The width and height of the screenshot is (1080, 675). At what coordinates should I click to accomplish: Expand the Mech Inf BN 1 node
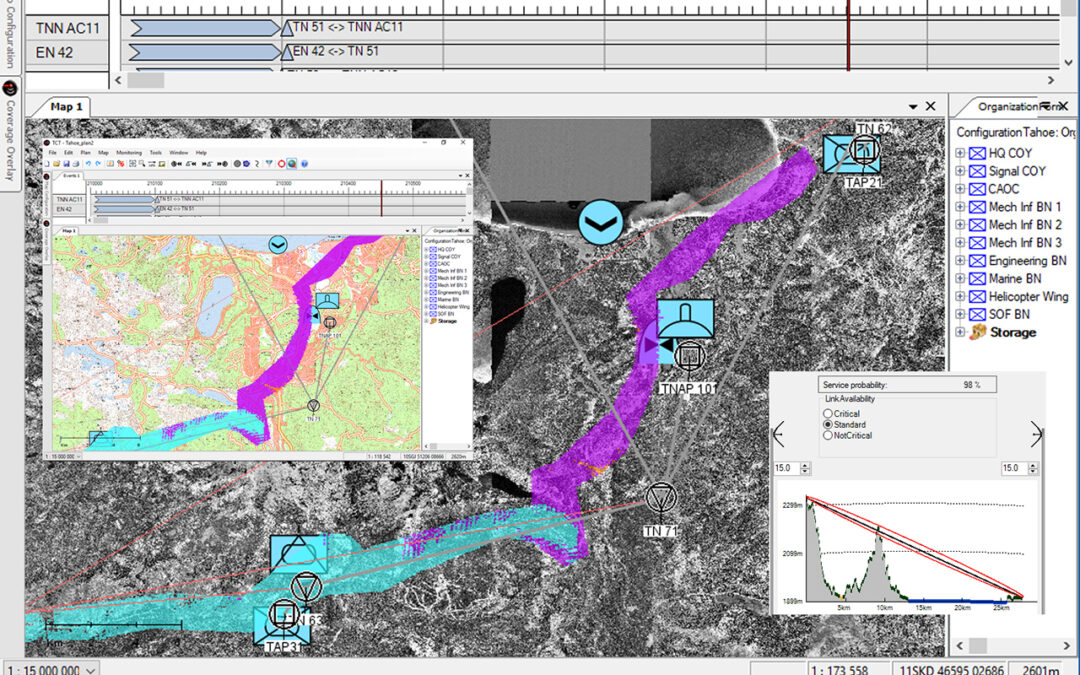960,207
